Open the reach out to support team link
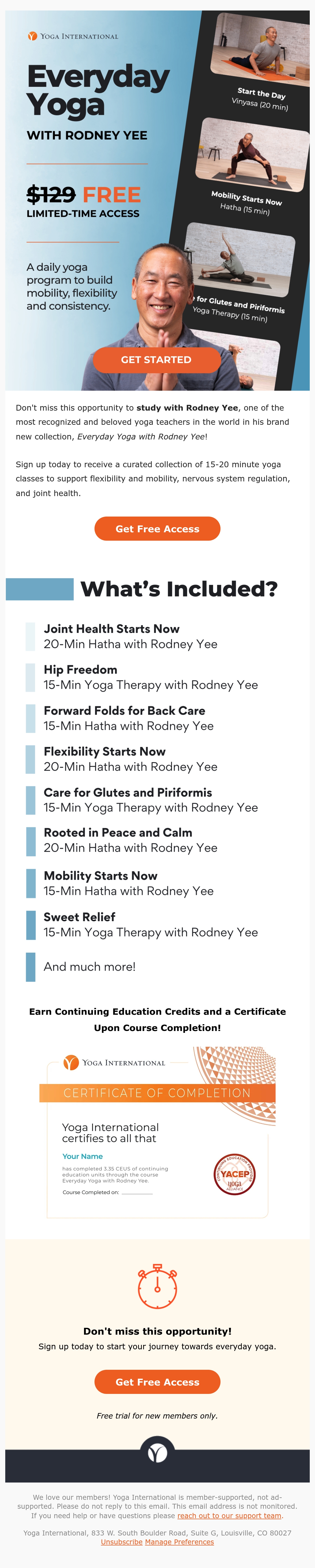Screen dimensions: 315x1568 pyautogui.click(x=229, y=1516)
